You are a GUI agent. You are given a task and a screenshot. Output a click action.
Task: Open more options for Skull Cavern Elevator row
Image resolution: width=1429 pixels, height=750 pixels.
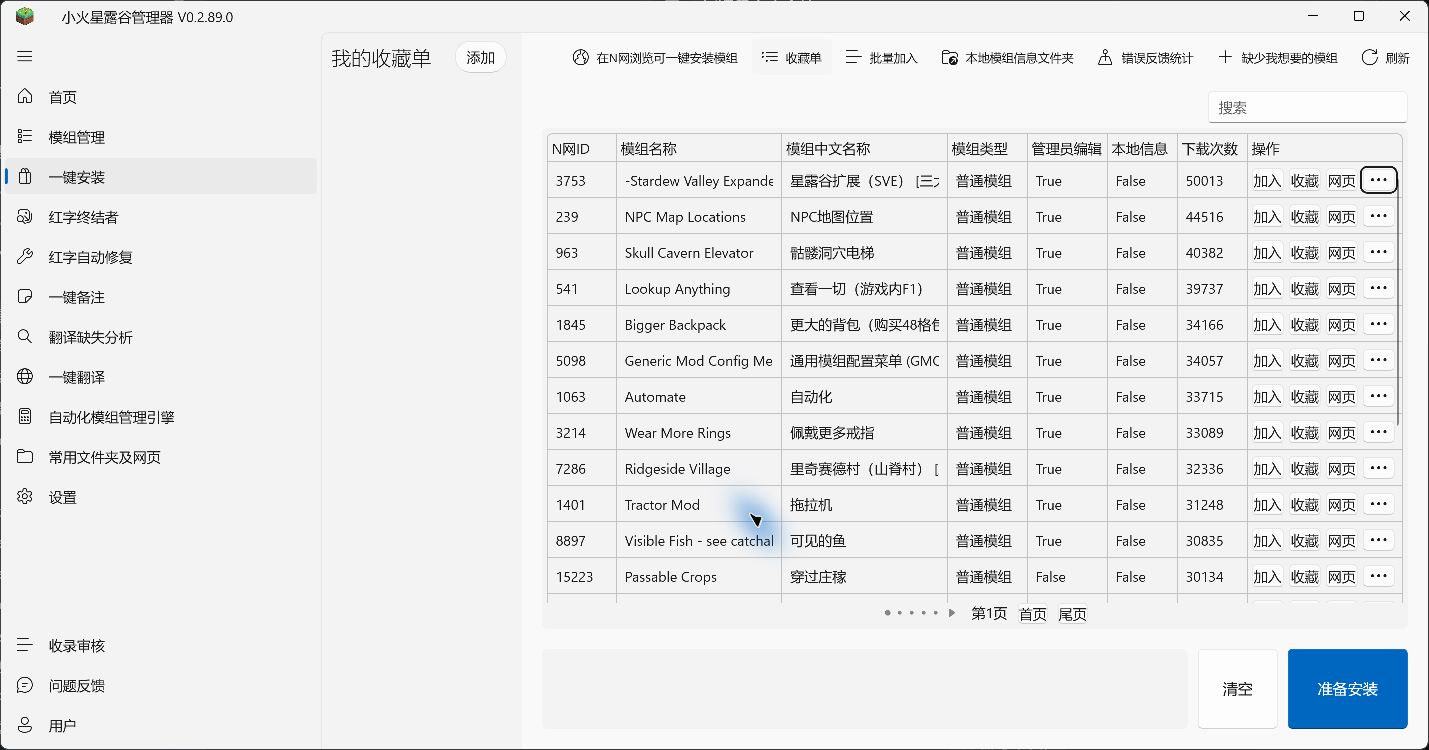1378,252
